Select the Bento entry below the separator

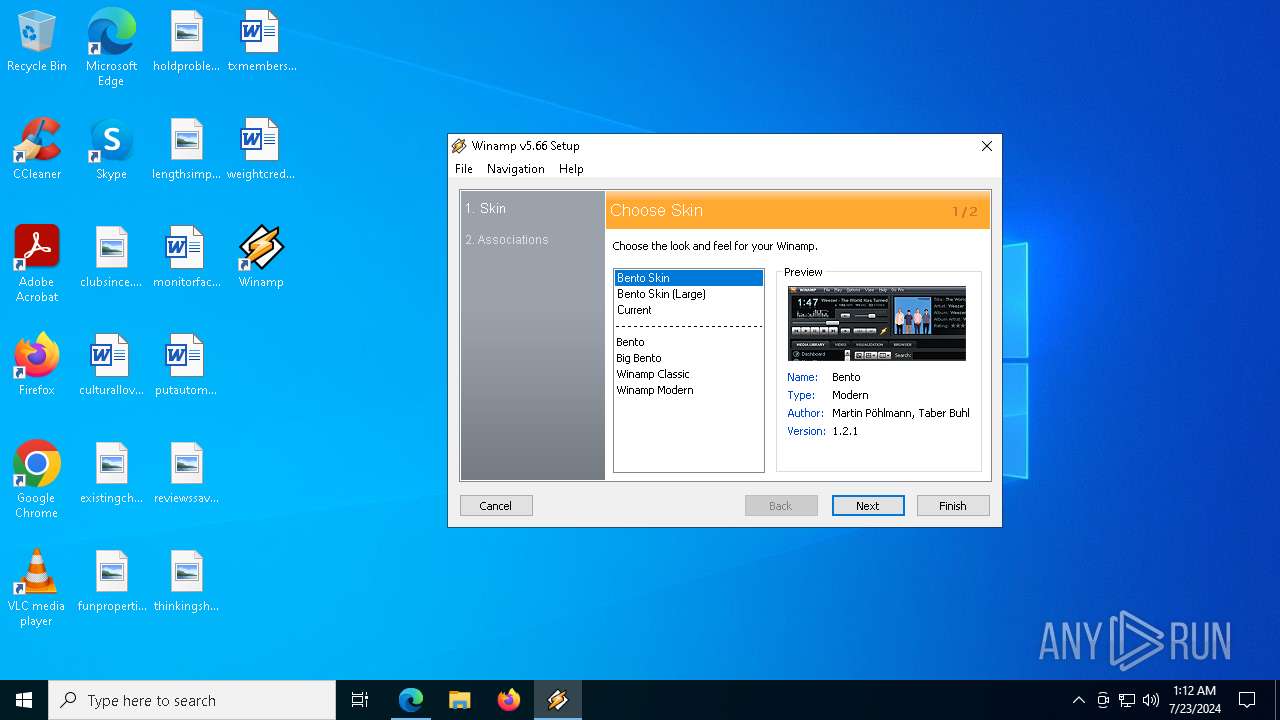point(688,342)
